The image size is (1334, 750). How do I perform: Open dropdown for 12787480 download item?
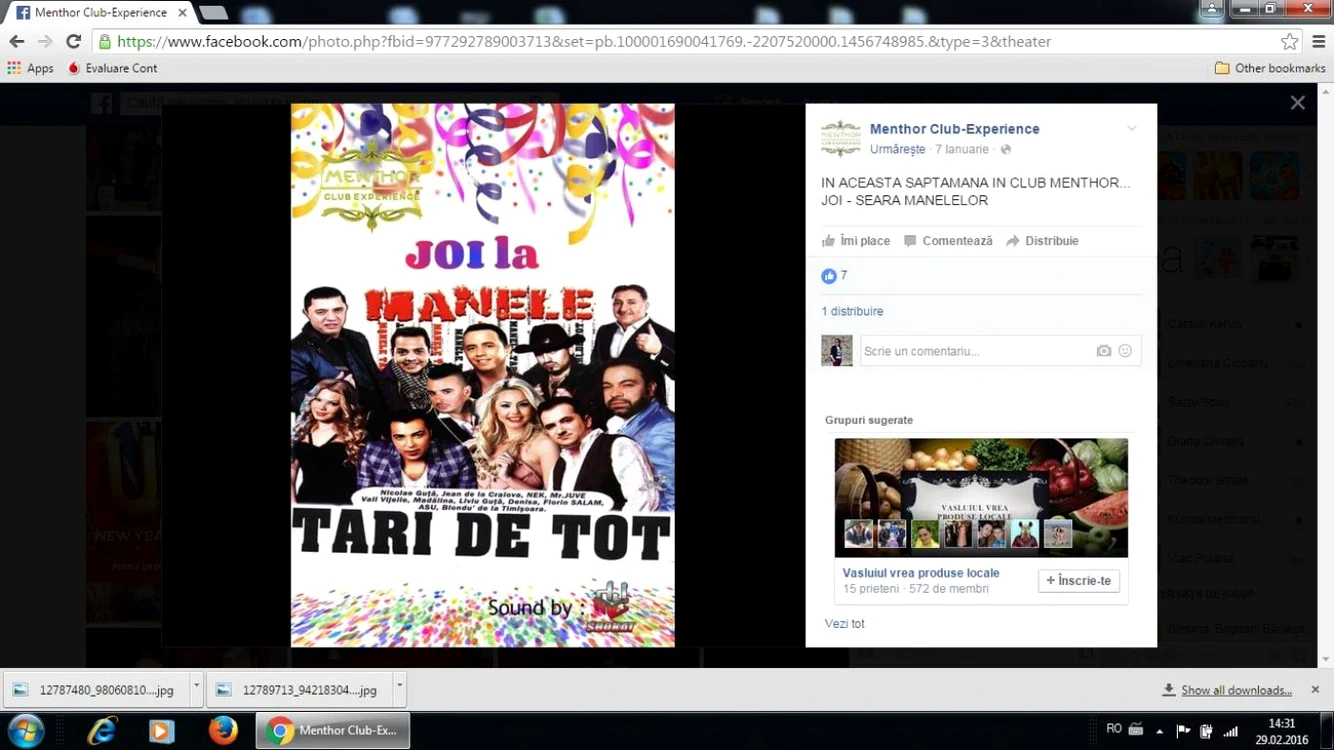(x=196, y=689)
